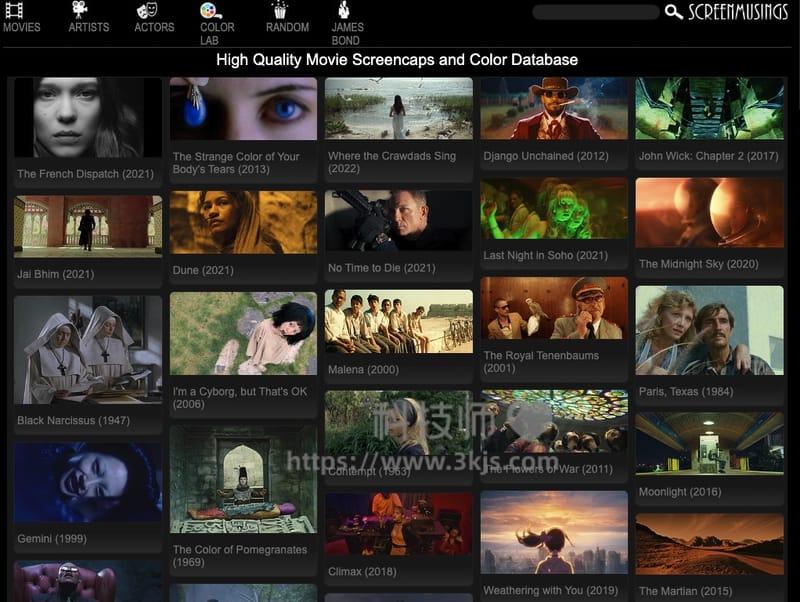Open Malena (2000) thumbnail

tap(398, 321)
